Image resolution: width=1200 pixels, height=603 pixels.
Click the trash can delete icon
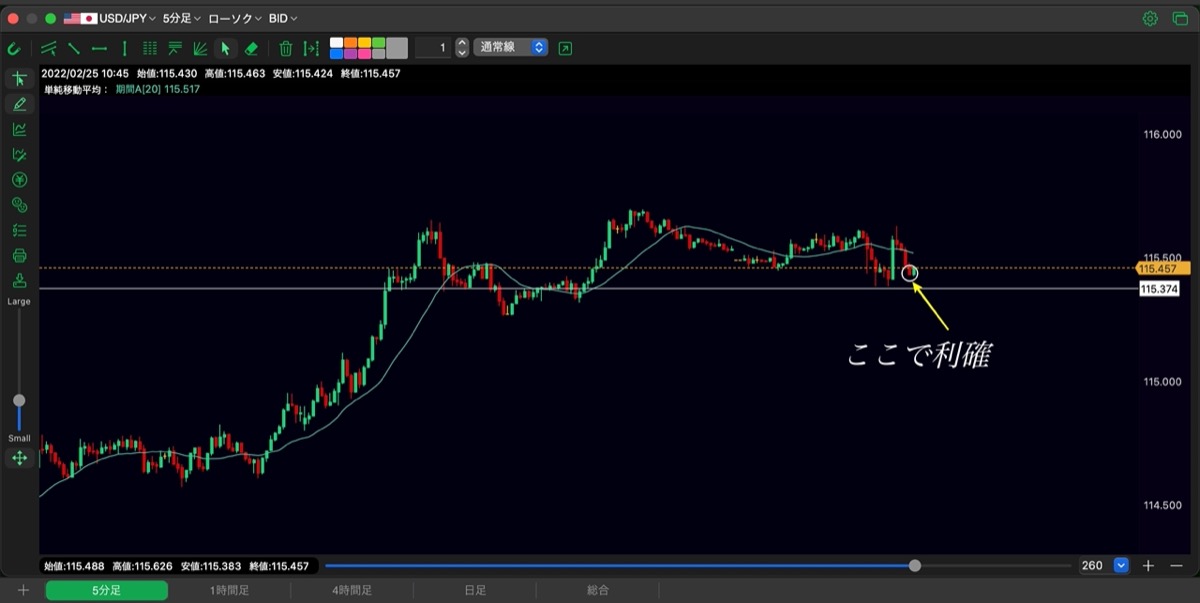[286, 48]
